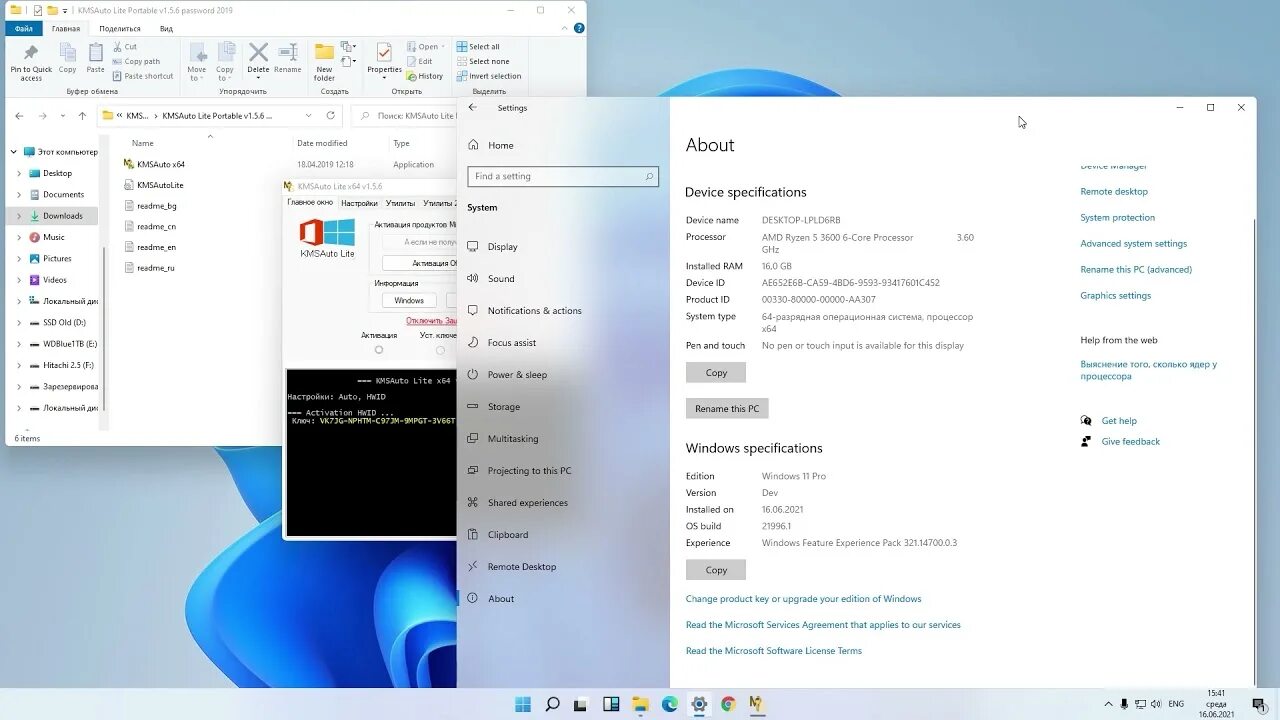Open the ribbon Open dropdown
Screen dimensions: 1280x720
point(428,46)
